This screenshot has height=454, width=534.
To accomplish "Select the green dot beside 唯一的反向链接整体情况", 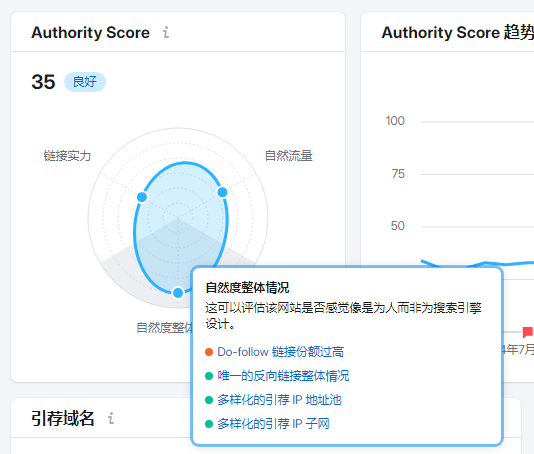I will click(x=209, y=376).
